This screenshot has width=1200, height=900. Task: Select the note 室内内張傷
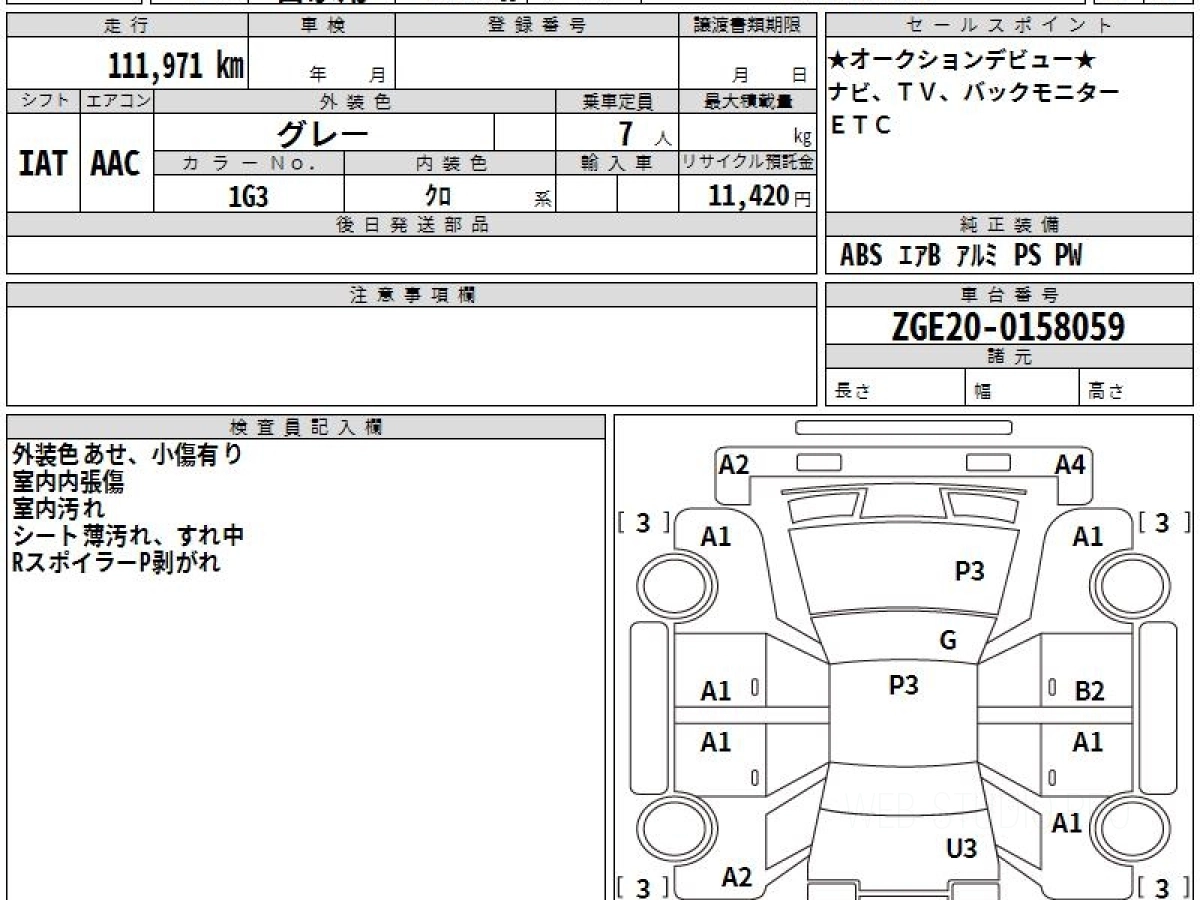click(68, 482)
